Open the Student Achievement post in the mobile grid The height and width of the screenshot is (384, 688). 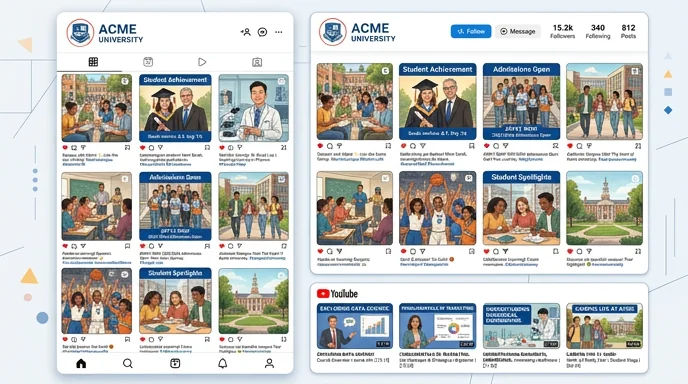click(x=175, y=108)
